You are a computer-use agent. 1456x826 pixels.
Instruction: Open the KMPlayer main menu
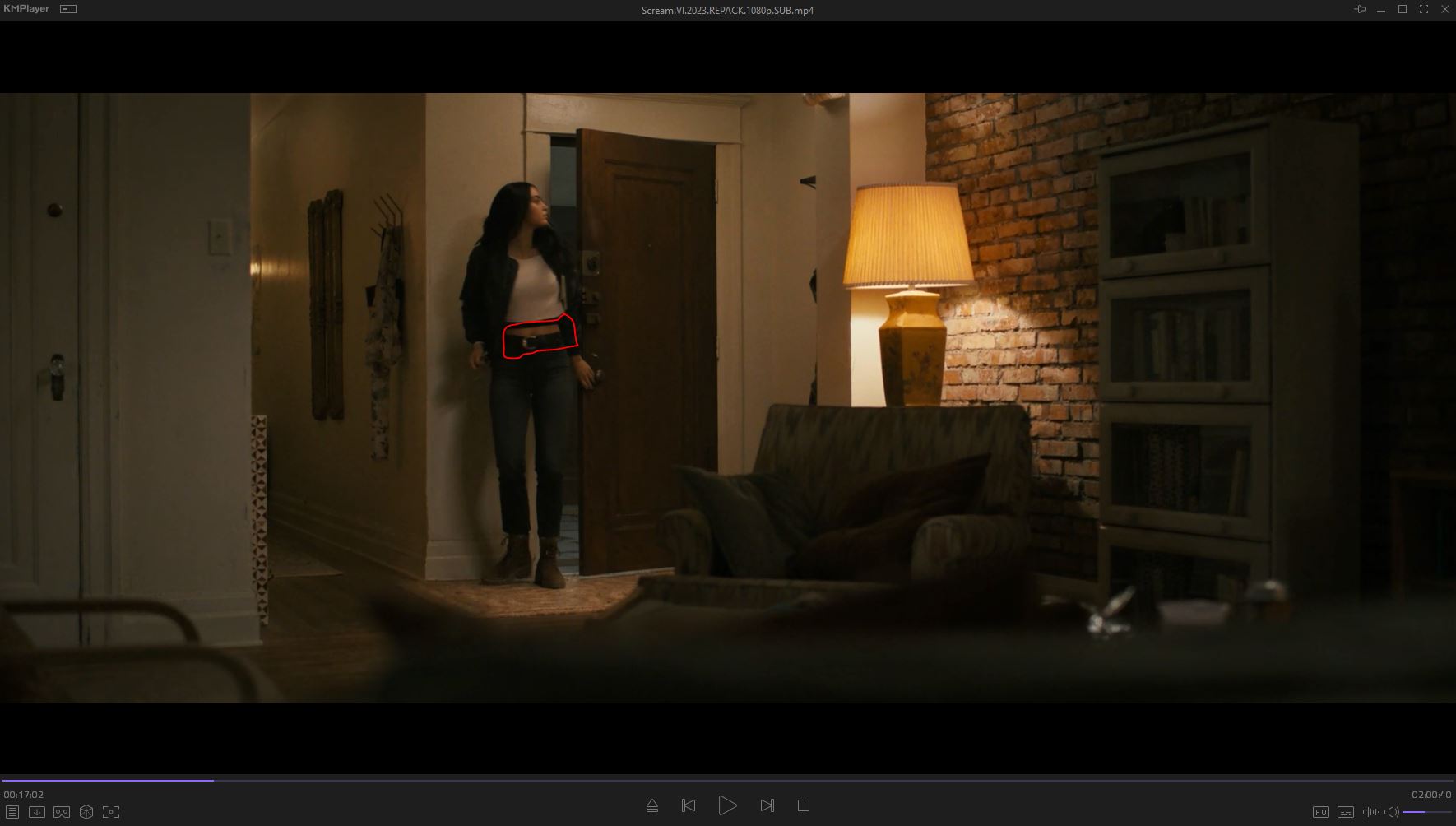coord(26,9)
